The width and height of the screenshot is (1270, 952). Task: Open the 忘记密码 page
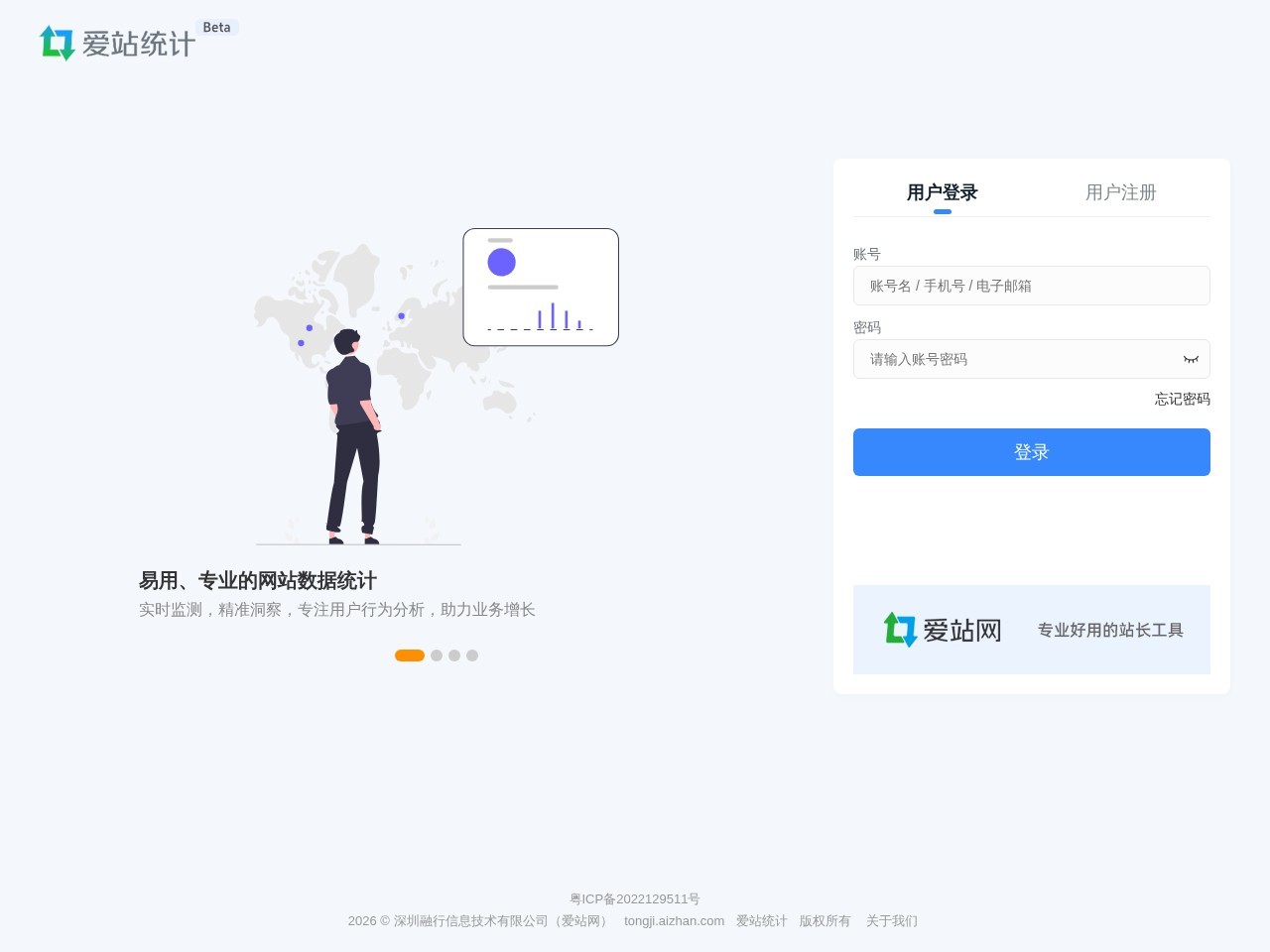pyautogui.click(x=1182, y=399)
